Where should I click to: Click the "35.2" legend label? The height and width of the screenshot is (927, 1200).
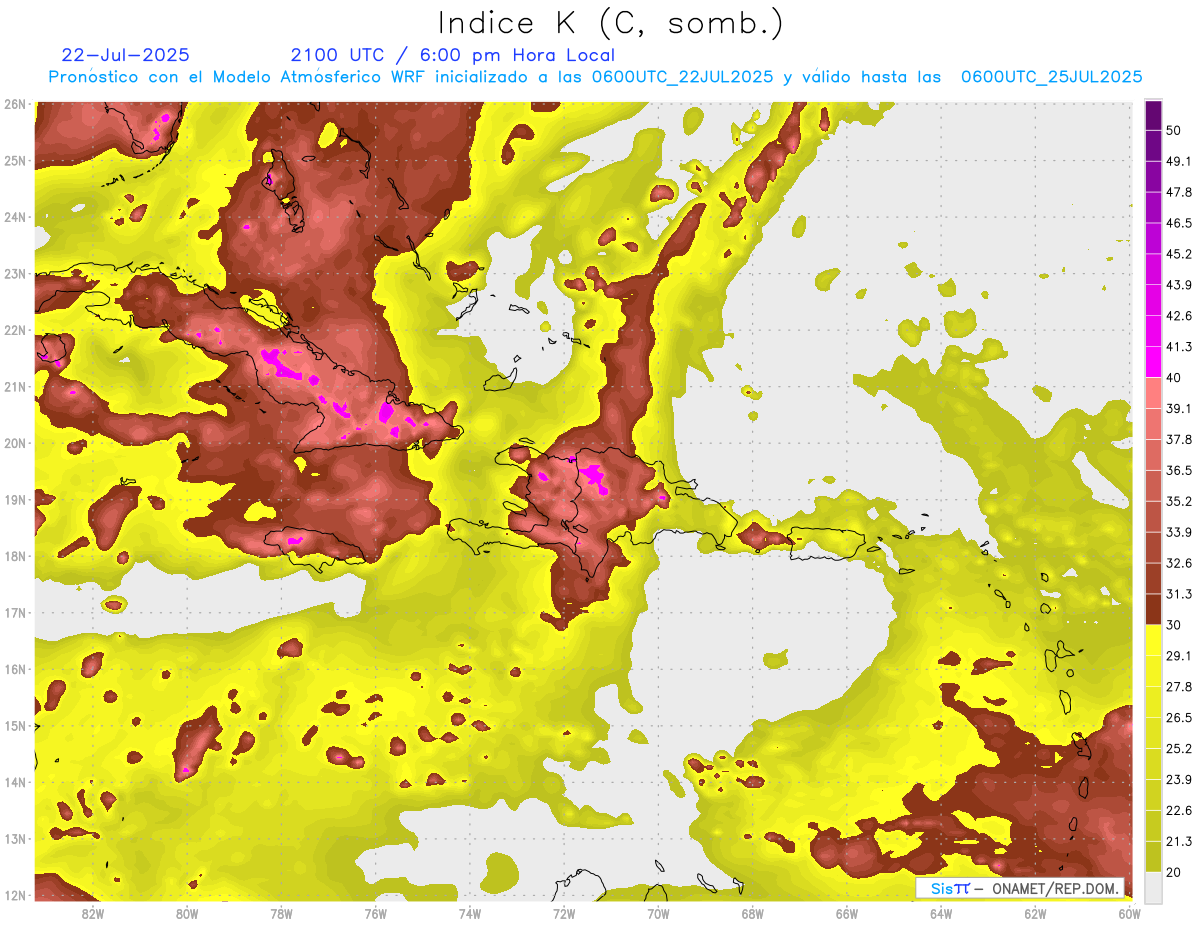(1178, 501)
